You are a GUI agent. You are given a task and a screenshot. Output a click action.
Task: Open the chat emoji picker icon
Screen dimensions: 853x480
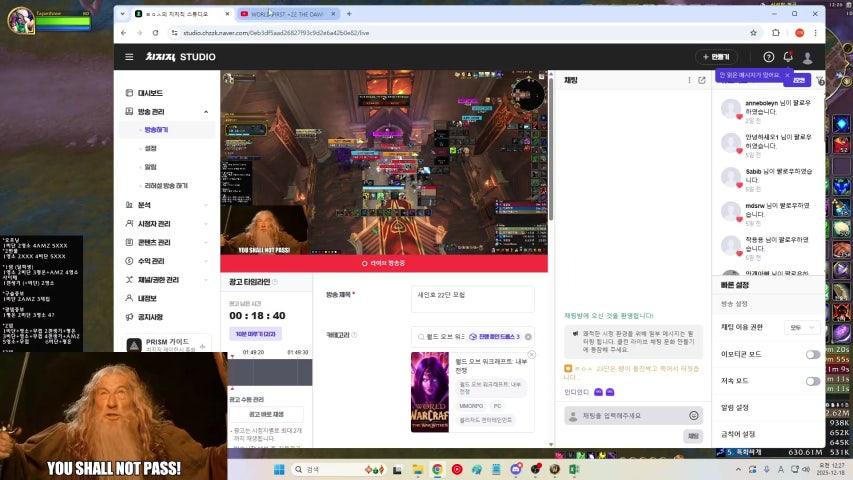click(x=693, y=415)
